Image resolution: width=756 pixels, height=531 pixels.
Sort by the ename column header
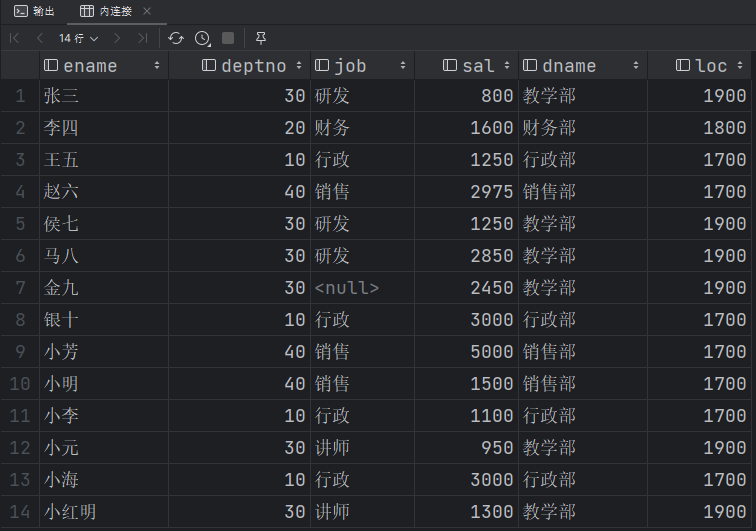104,66
